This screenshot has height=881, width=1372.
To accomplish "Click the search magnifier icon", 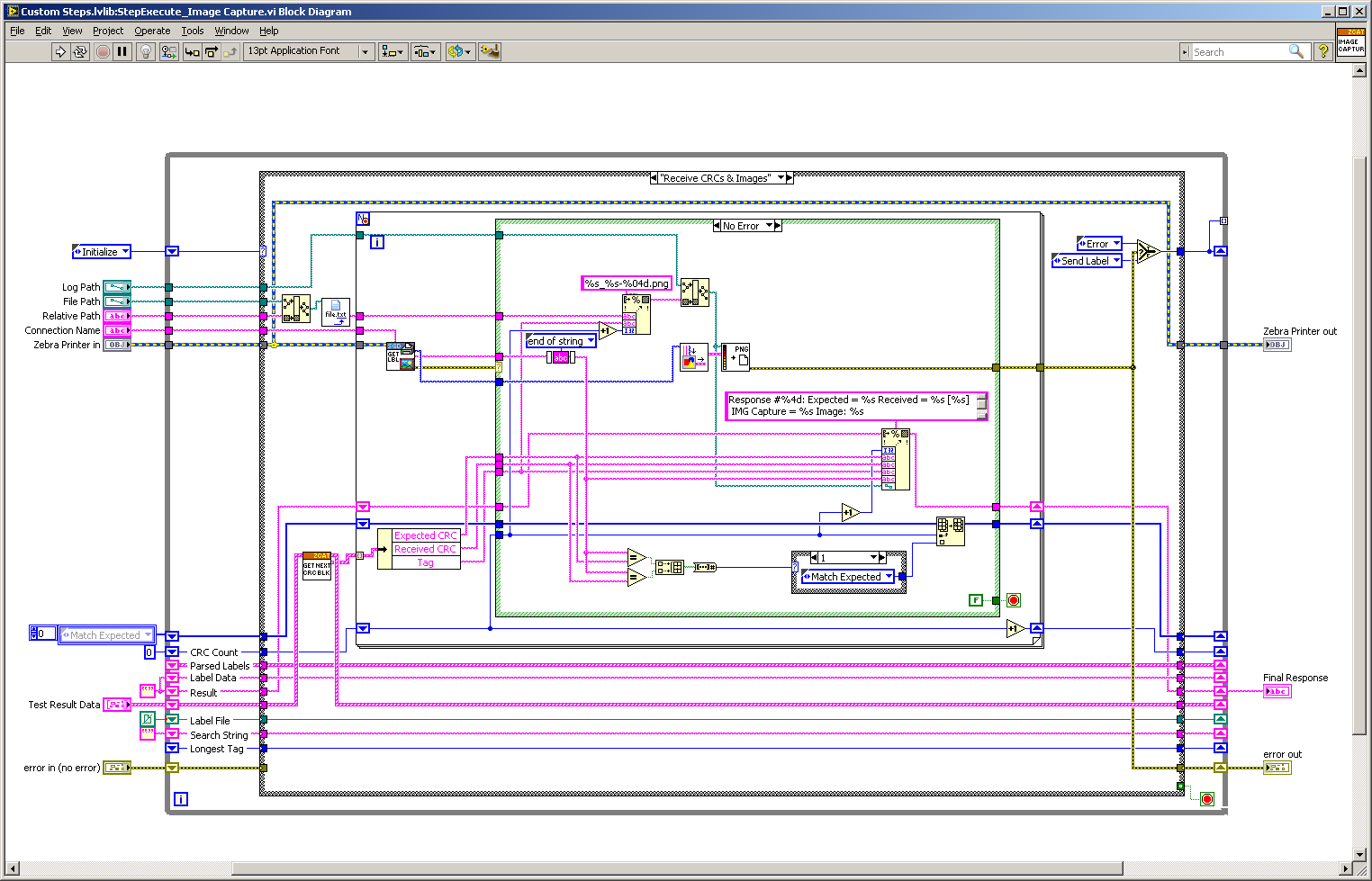I will (1296, 51).
